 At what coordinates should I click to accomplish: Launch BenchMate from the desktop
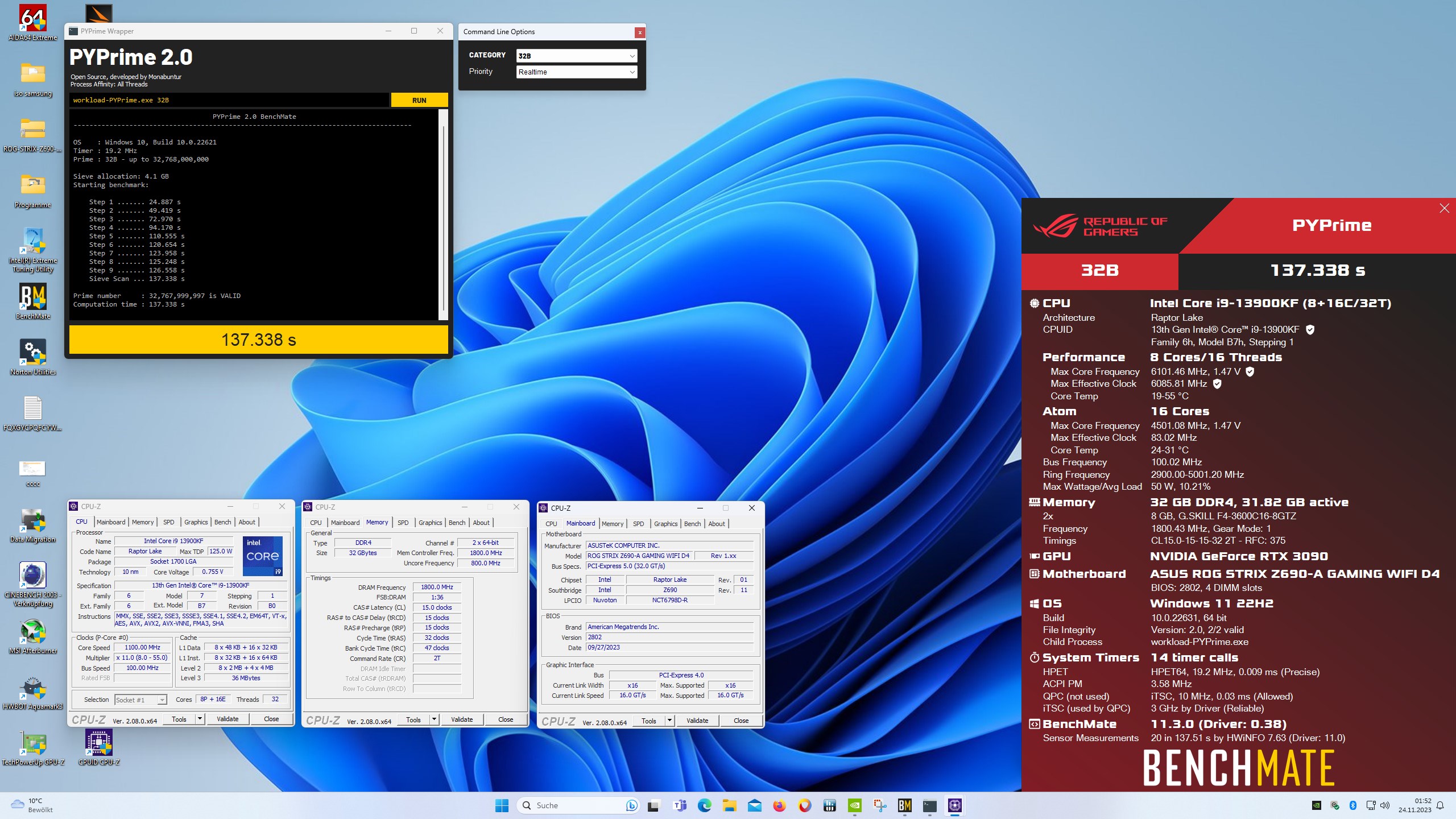33,301
